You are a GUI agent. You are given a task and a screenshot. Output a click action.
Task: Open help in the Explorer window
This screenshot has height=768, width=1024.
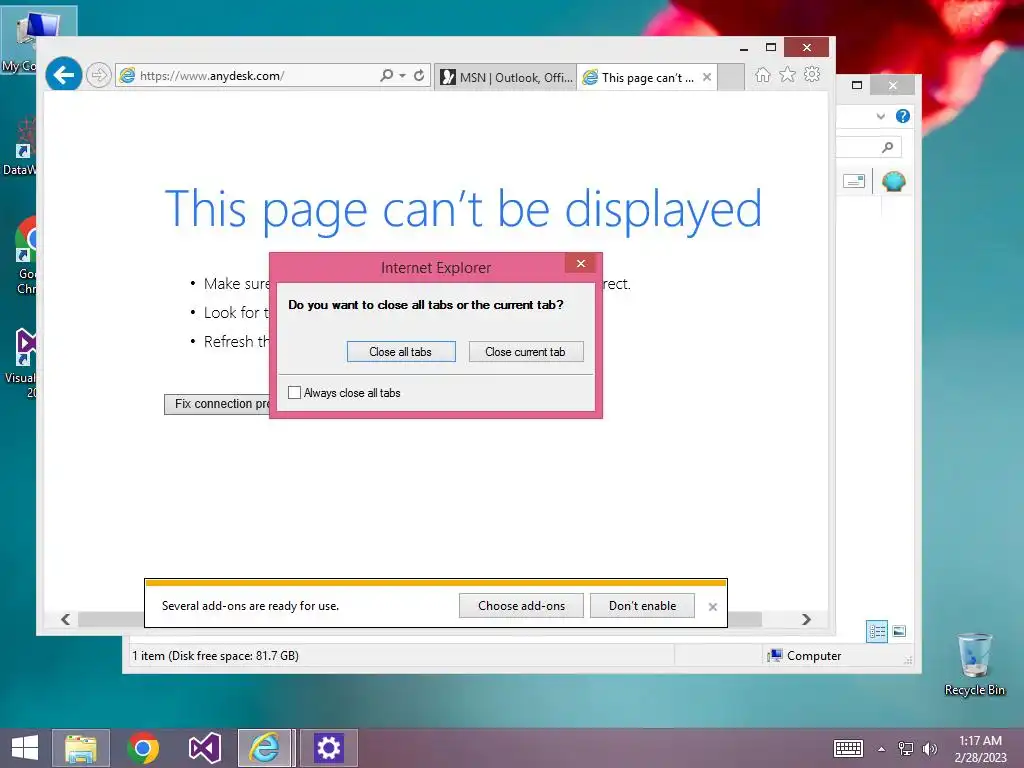coord(903,116)
